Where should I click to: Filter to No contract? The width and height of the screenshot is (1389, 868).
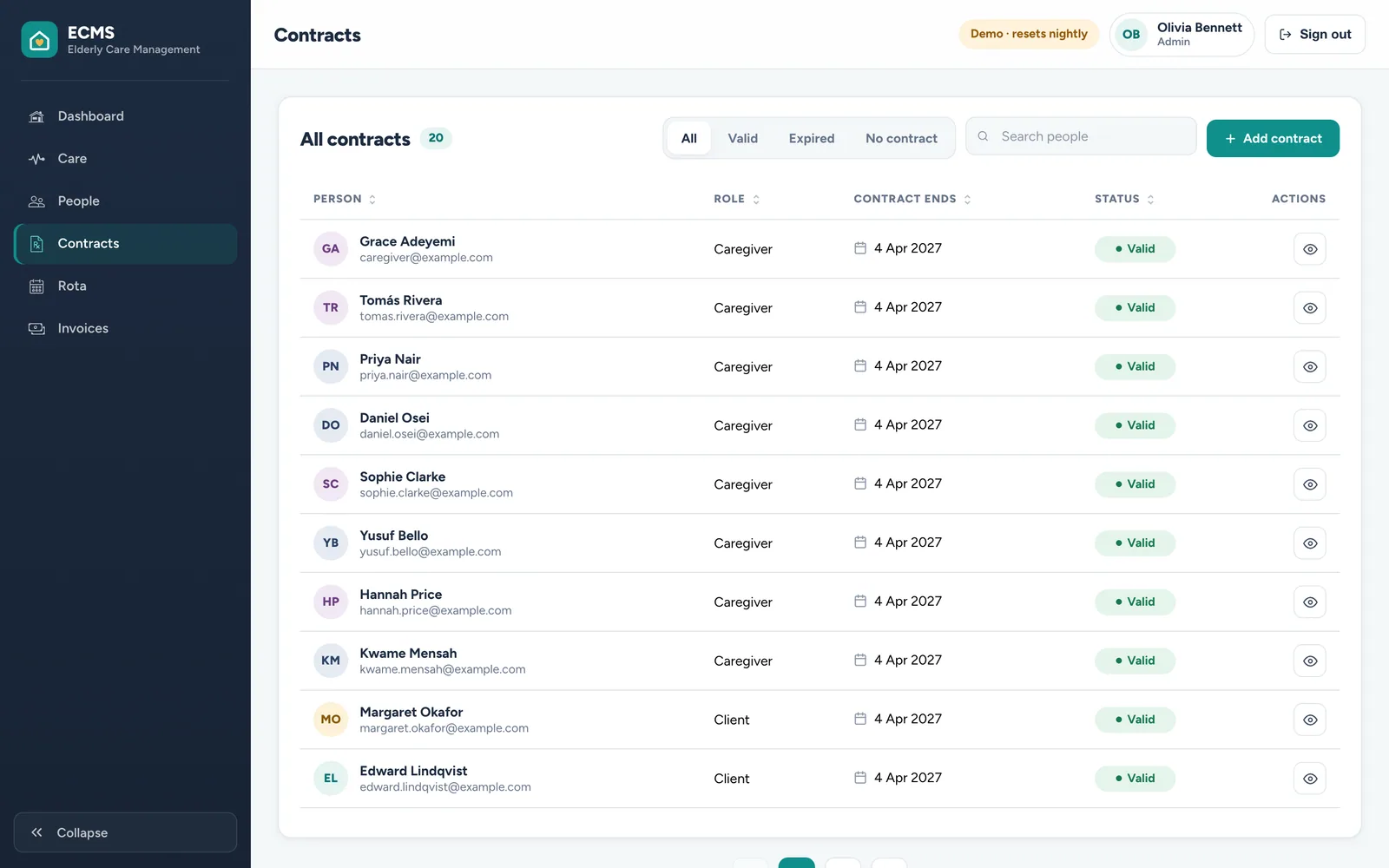point(901,139)
